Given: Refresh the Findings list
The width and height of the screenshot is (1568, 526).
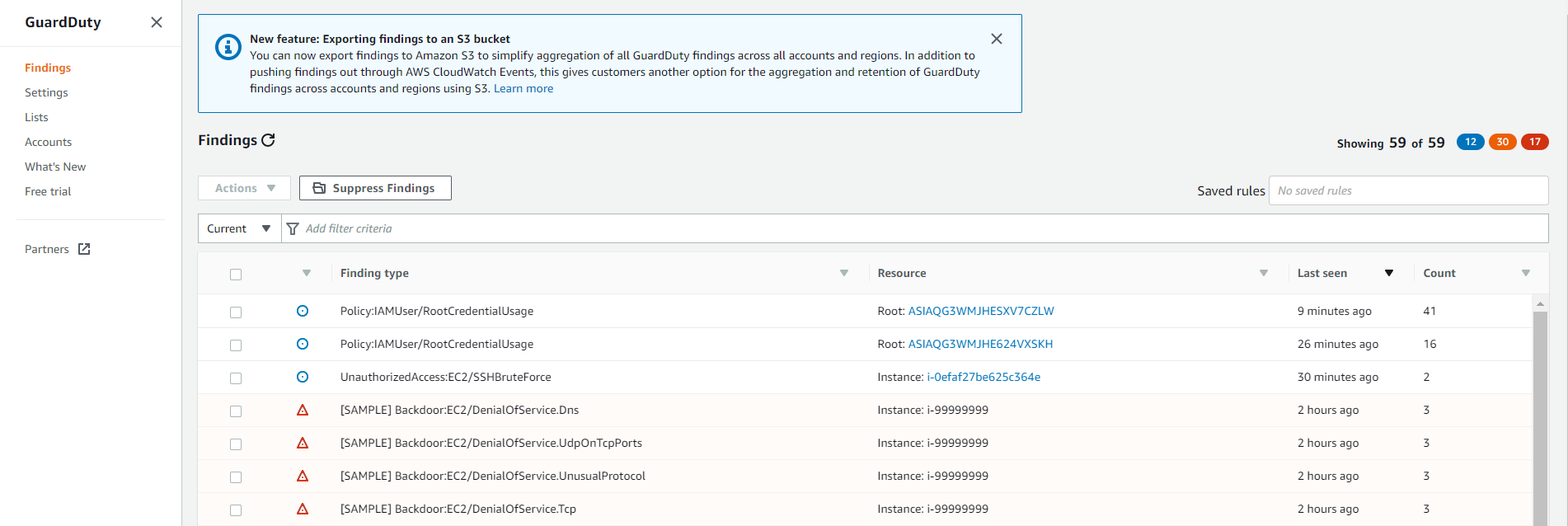Looking at the screenshot, I should pyautogui.click(x=268, y=140).
